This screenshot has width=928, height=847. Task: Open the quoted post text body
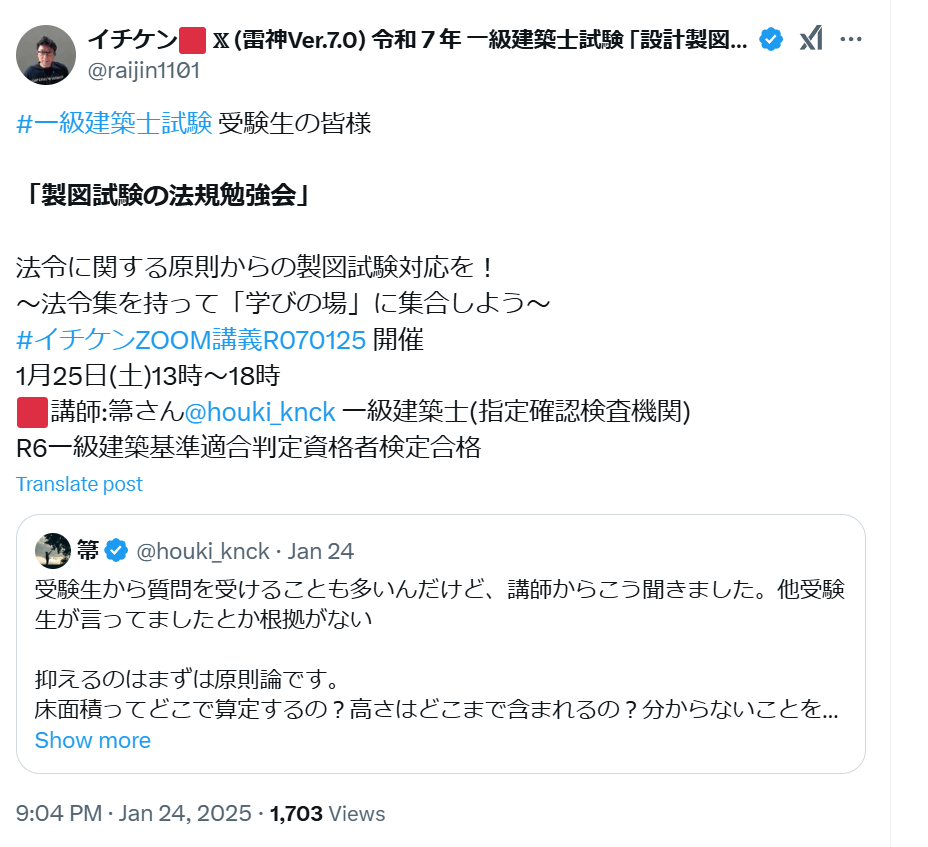click(439, 649)
